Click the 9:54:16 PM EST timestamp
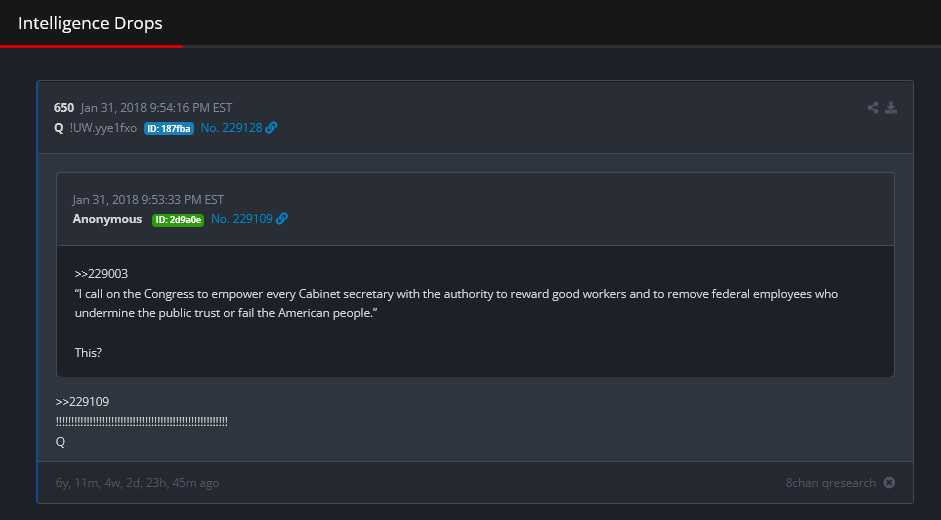This screenshot has height=520, width=941. tap(157, 107)
